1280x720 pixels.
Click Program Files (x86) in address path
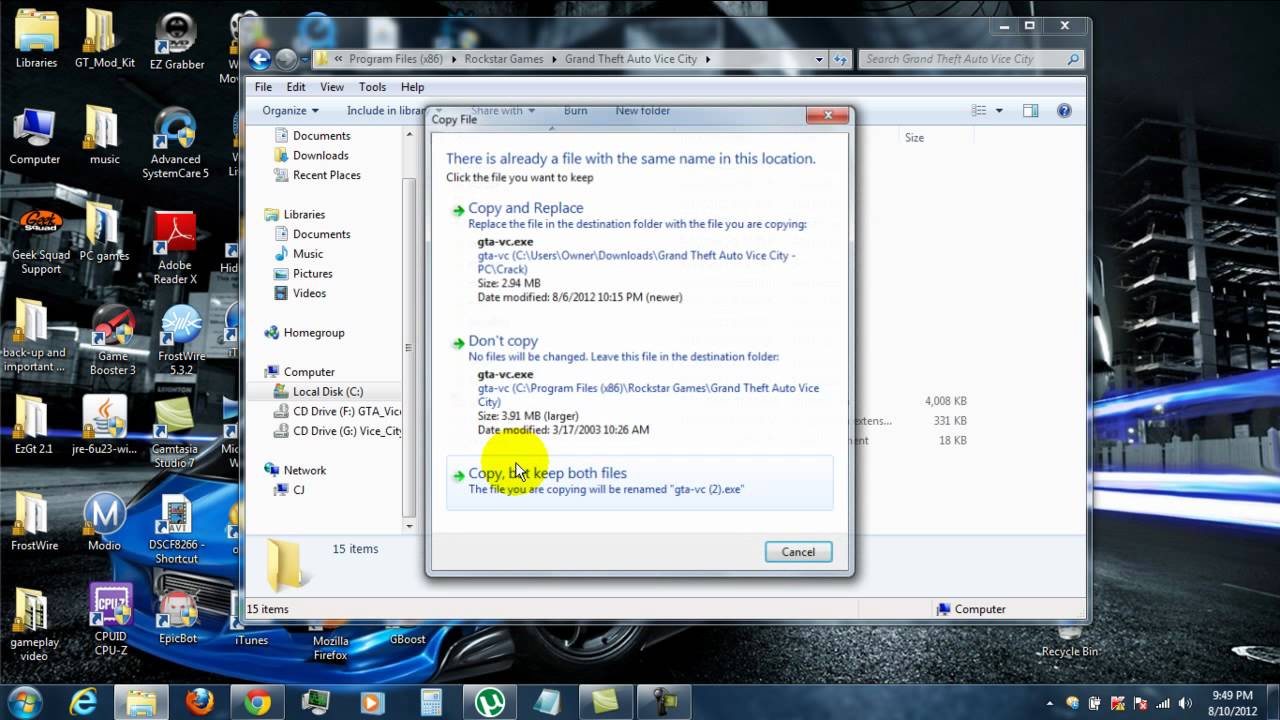coord(396,59)
